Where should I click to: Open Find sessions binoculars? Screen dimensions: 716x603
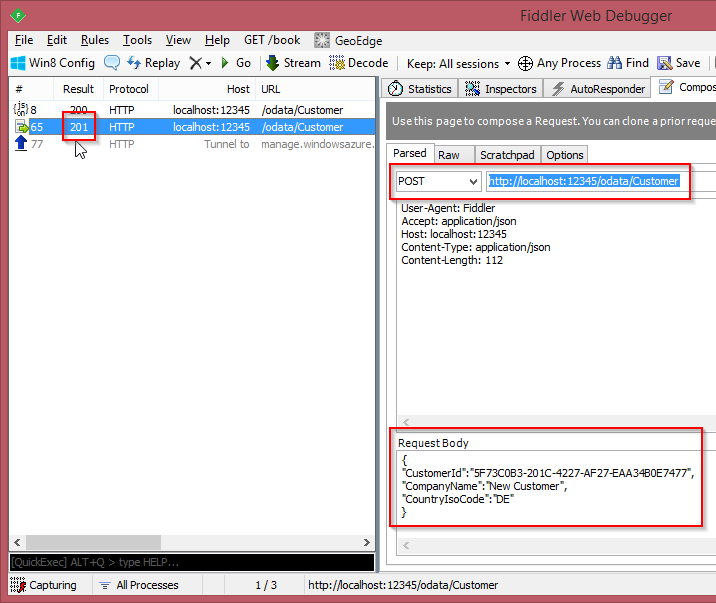point(627,63)
